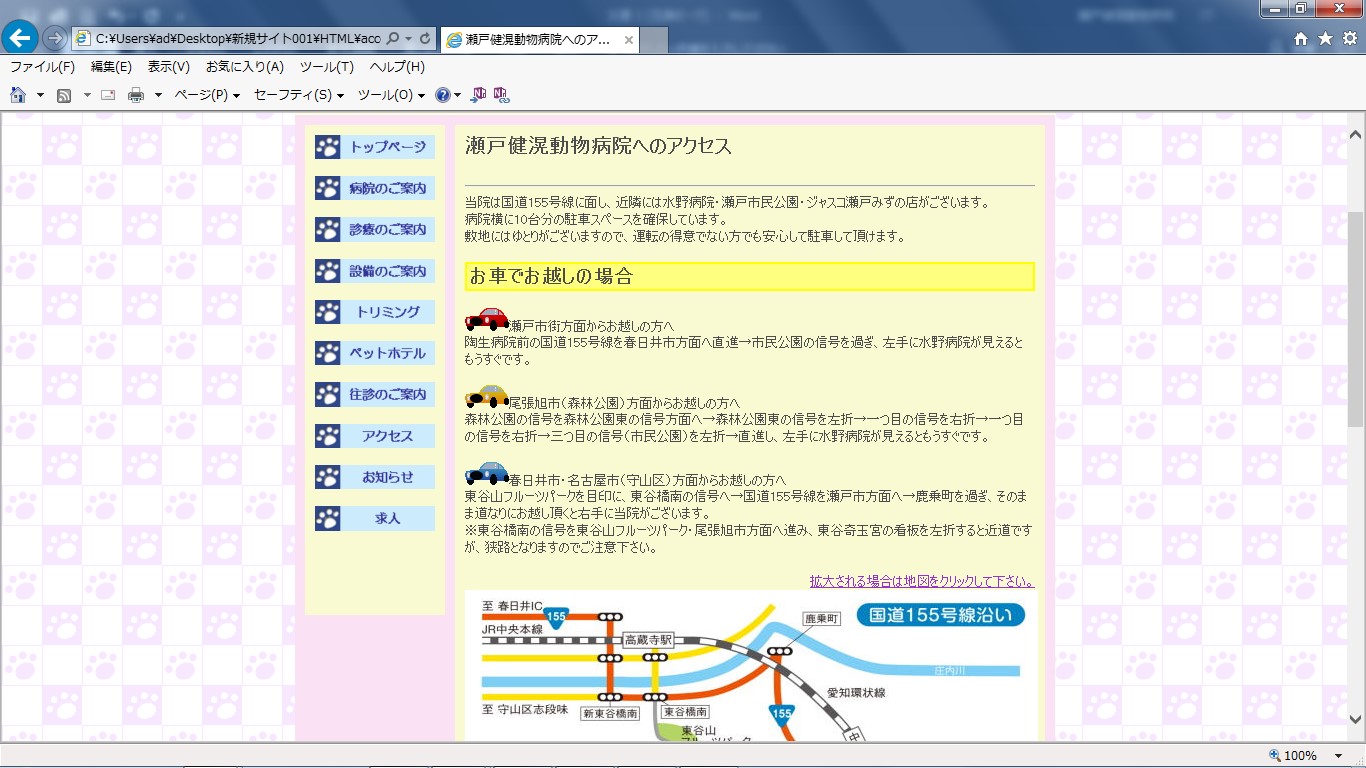Click the 国道155号線沿い map image
This screenshot has width=1366, height=768.
pos(750,666)
